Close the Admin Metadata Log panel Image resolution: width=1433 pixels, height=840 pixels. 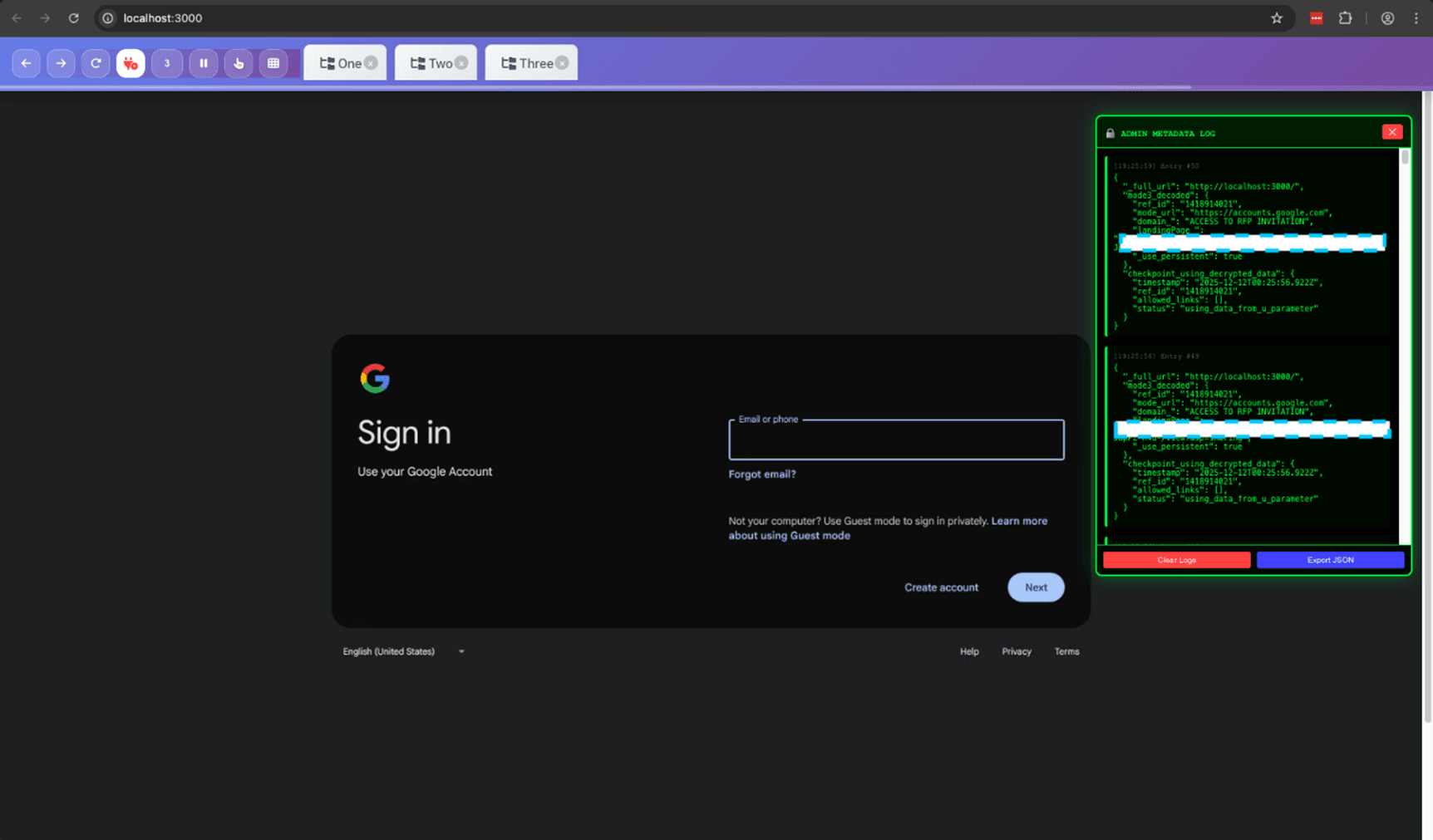tap(1392, 132)
